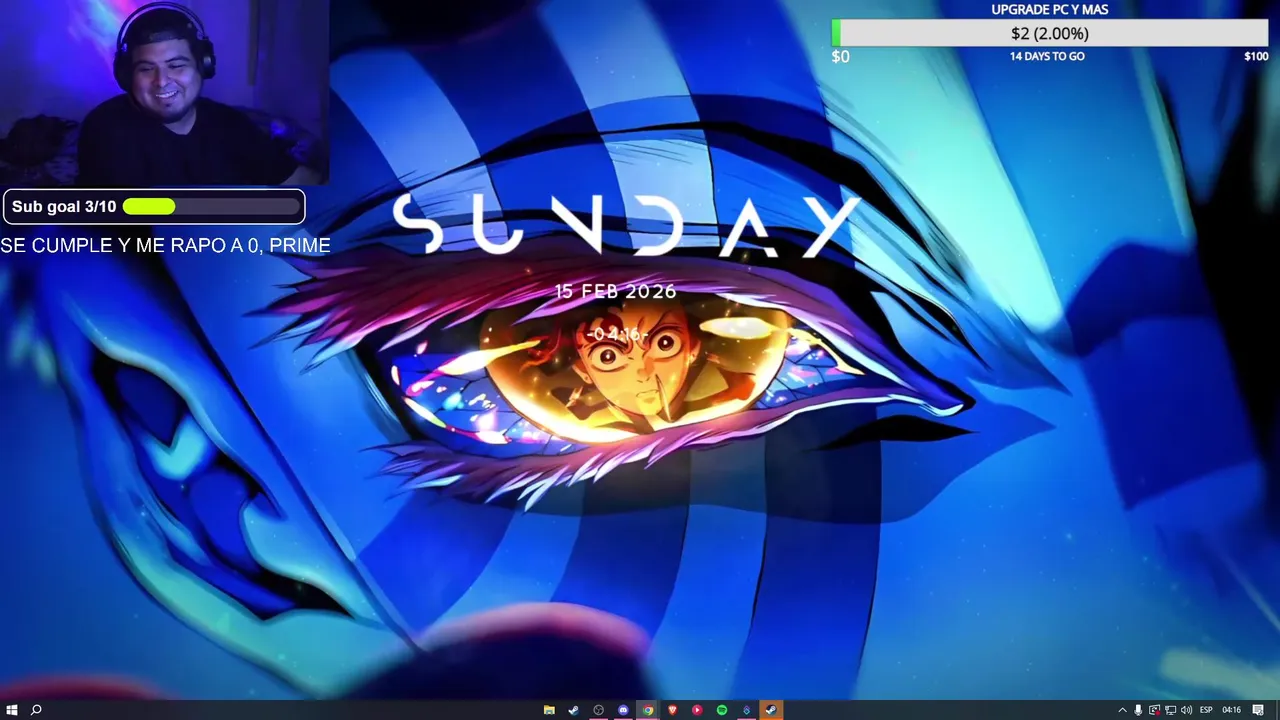Open the volume speaker tray icon
Screen dimensions: 1280x720
1186,710
